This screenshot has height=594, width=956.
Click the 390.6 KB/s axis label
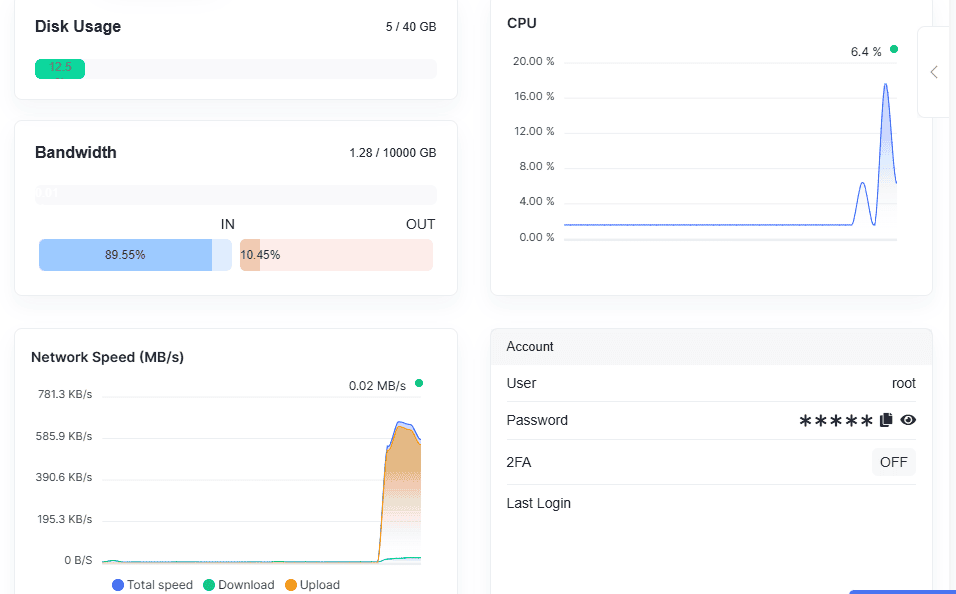[x=64, y=477]
